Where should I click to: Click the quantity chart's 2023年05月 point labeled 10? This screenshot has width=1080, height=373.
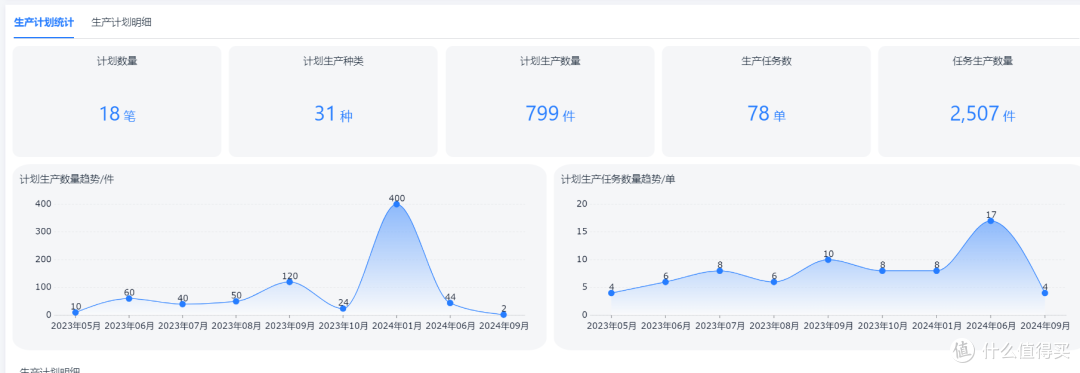tap(75, 312)
